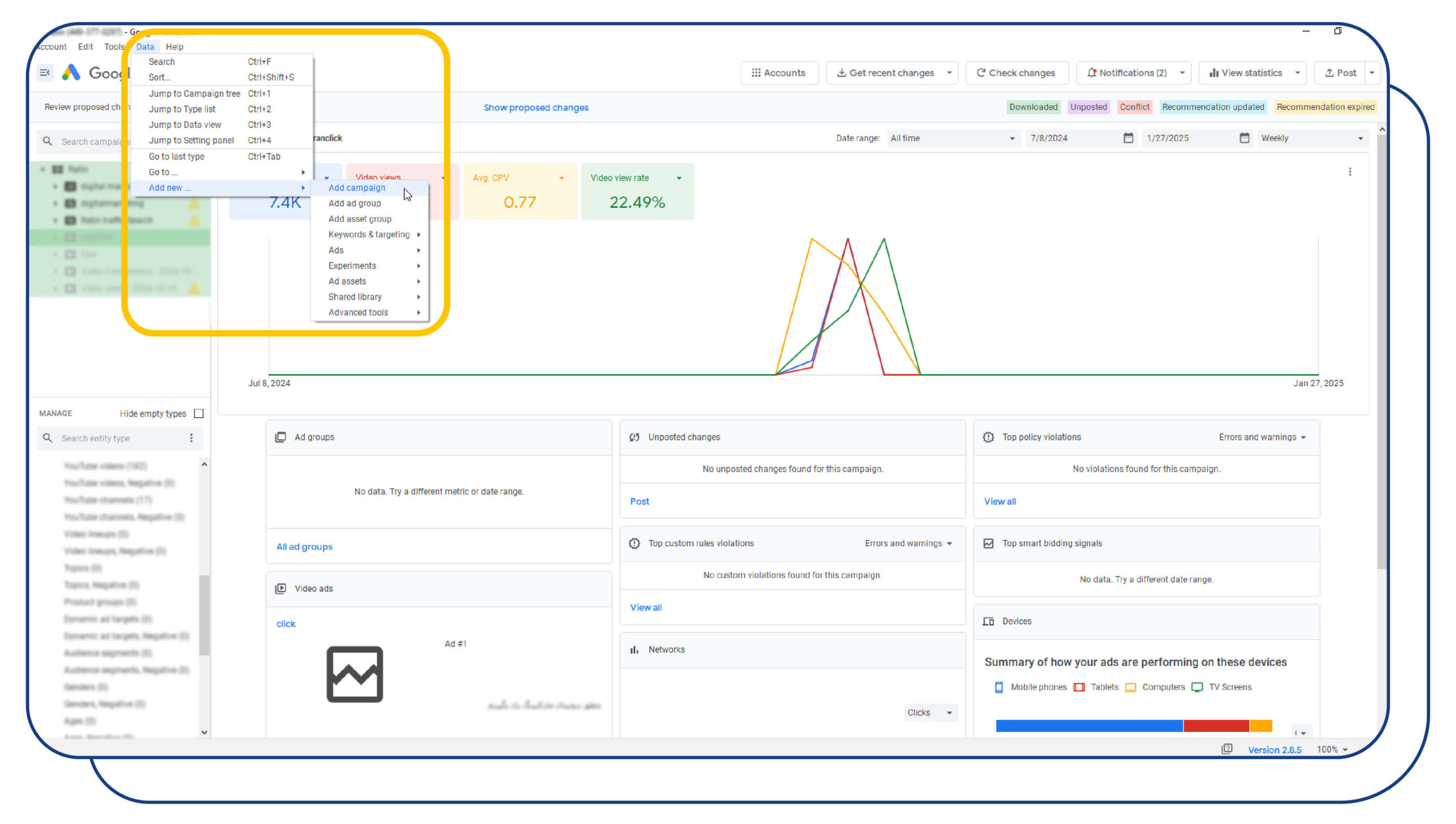Click the Top custom rules violations icon
Screen dimensions: 1456x824
(x=634, y=543)
